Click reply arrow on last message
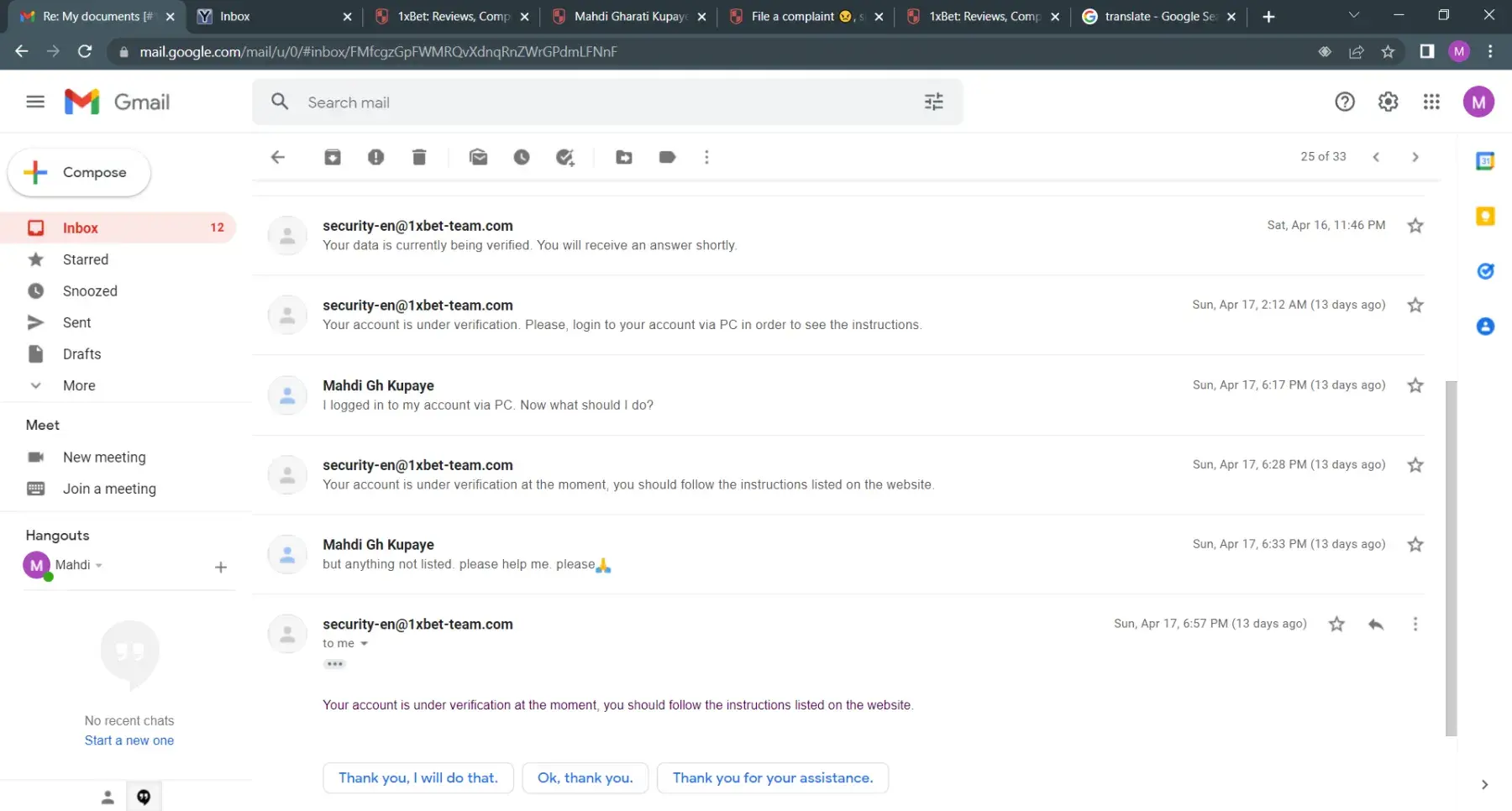This screenshot has height=811, width=1512. 1375,624
